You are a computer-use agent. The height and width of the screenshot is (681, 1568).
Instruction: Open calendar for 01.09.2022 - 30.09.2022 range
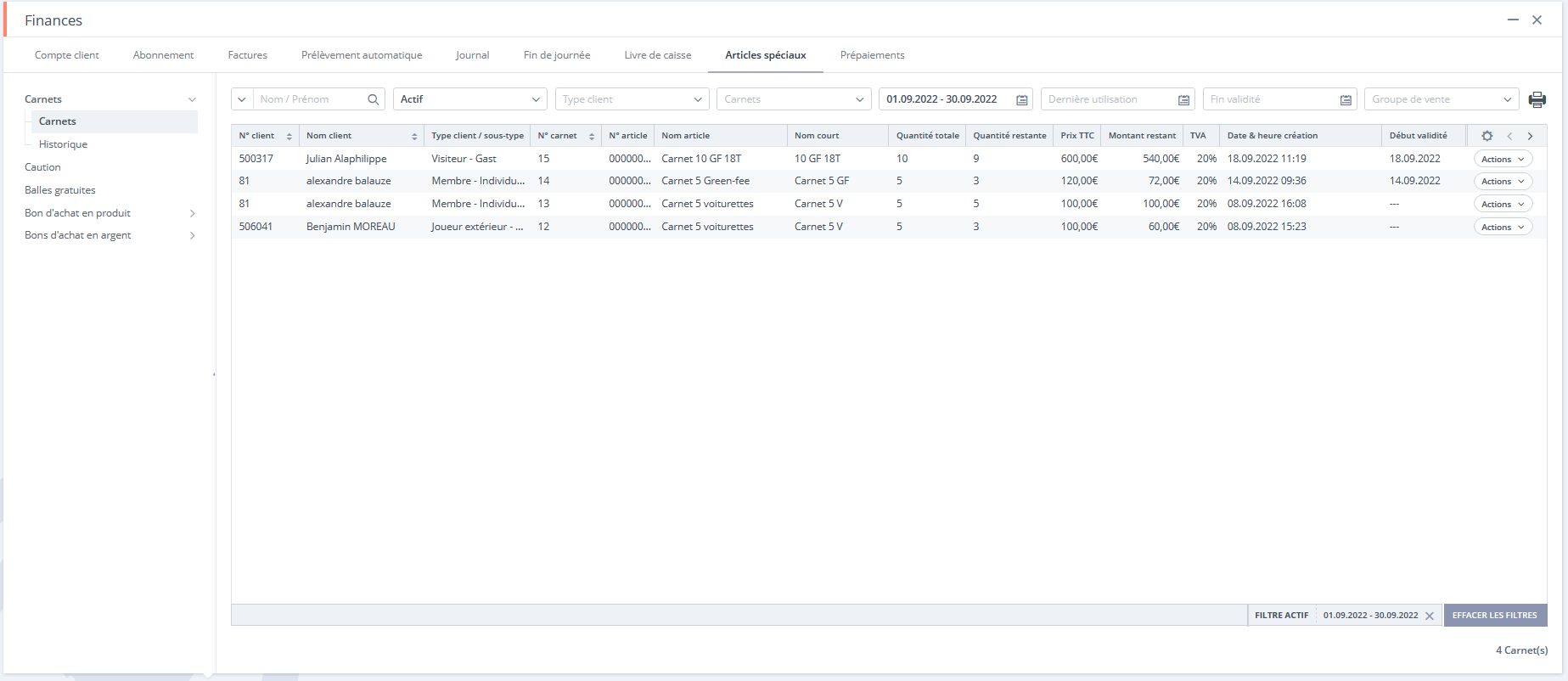1022,99
